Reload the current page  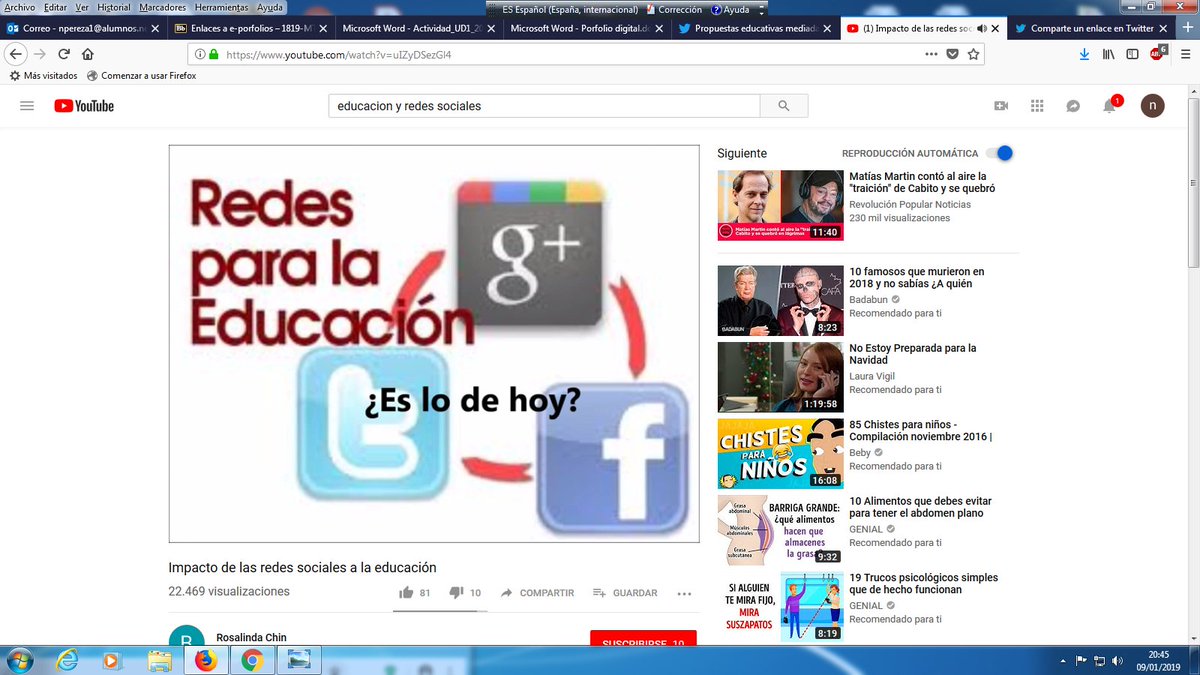(64, 54)
